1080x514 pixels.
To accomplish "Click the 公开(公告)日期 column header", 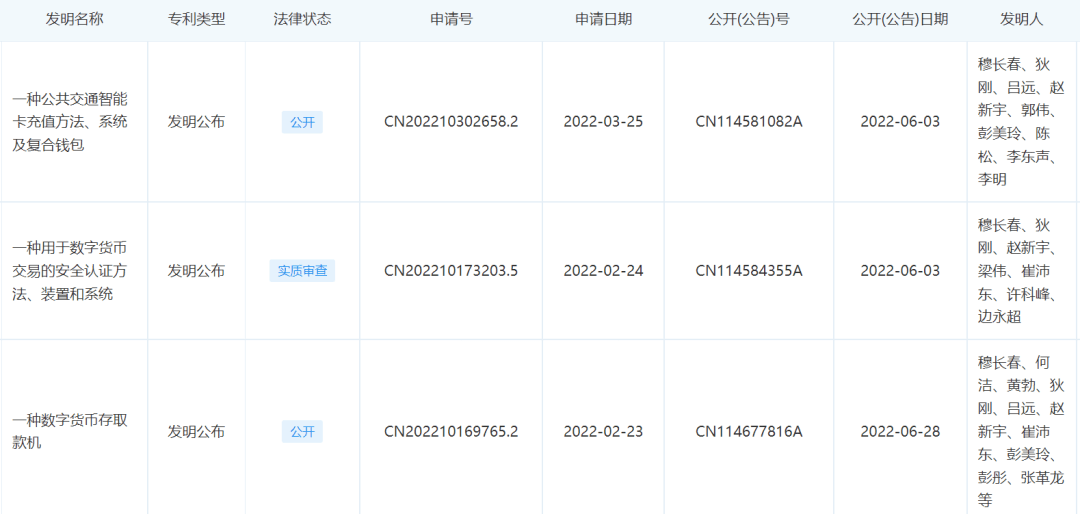I will pyautogui.click(x=900, y=19).
